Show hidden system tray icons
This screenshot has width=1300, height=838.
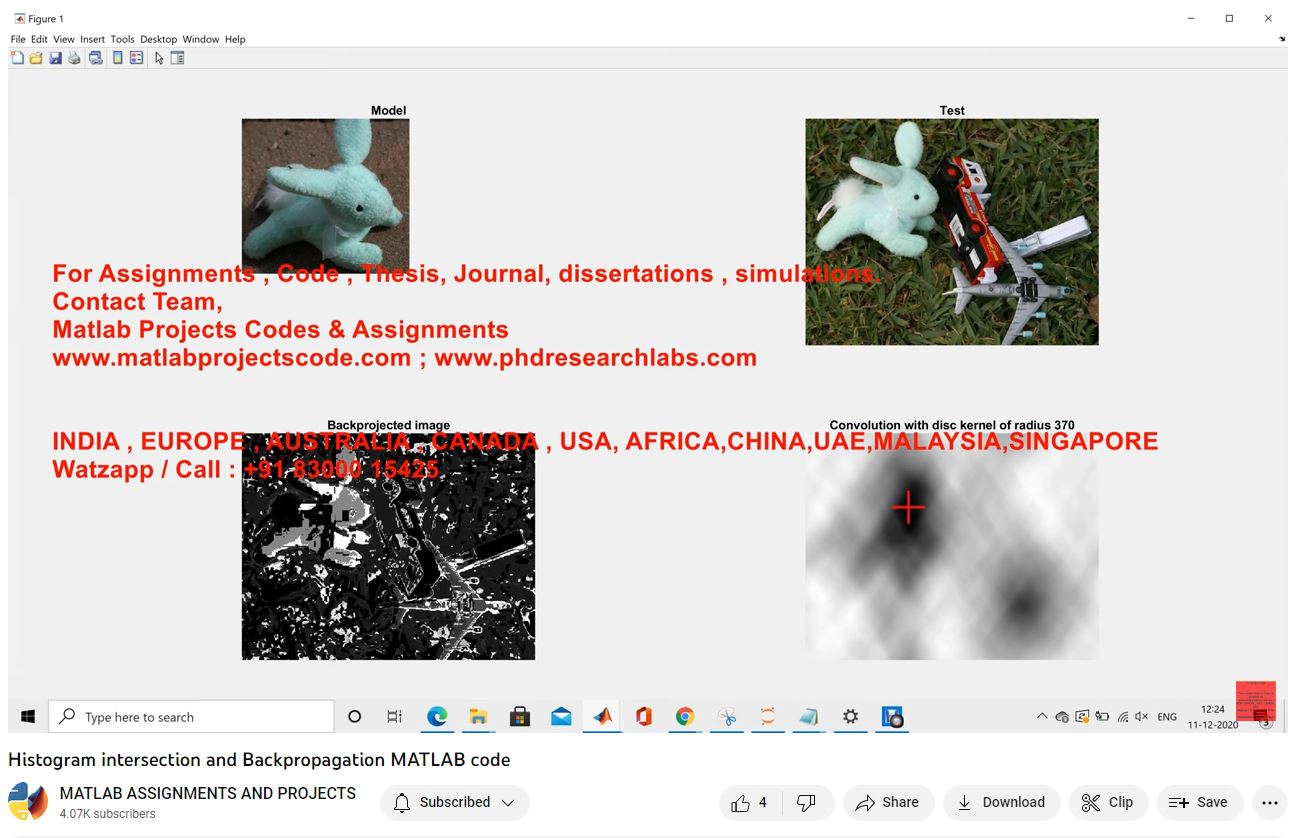1042,717
